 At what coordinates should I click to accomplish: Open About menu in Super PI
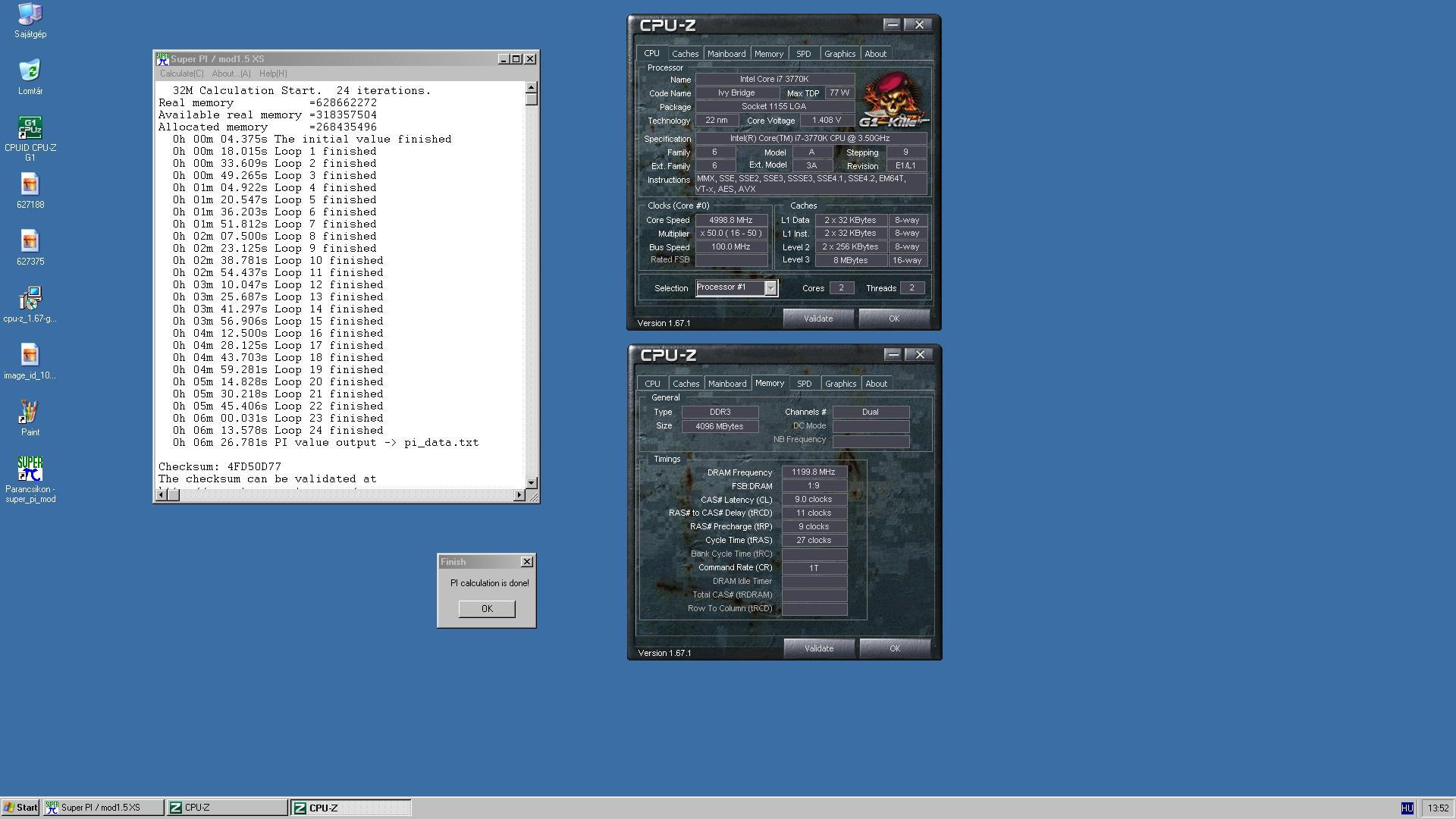(231, 74)
